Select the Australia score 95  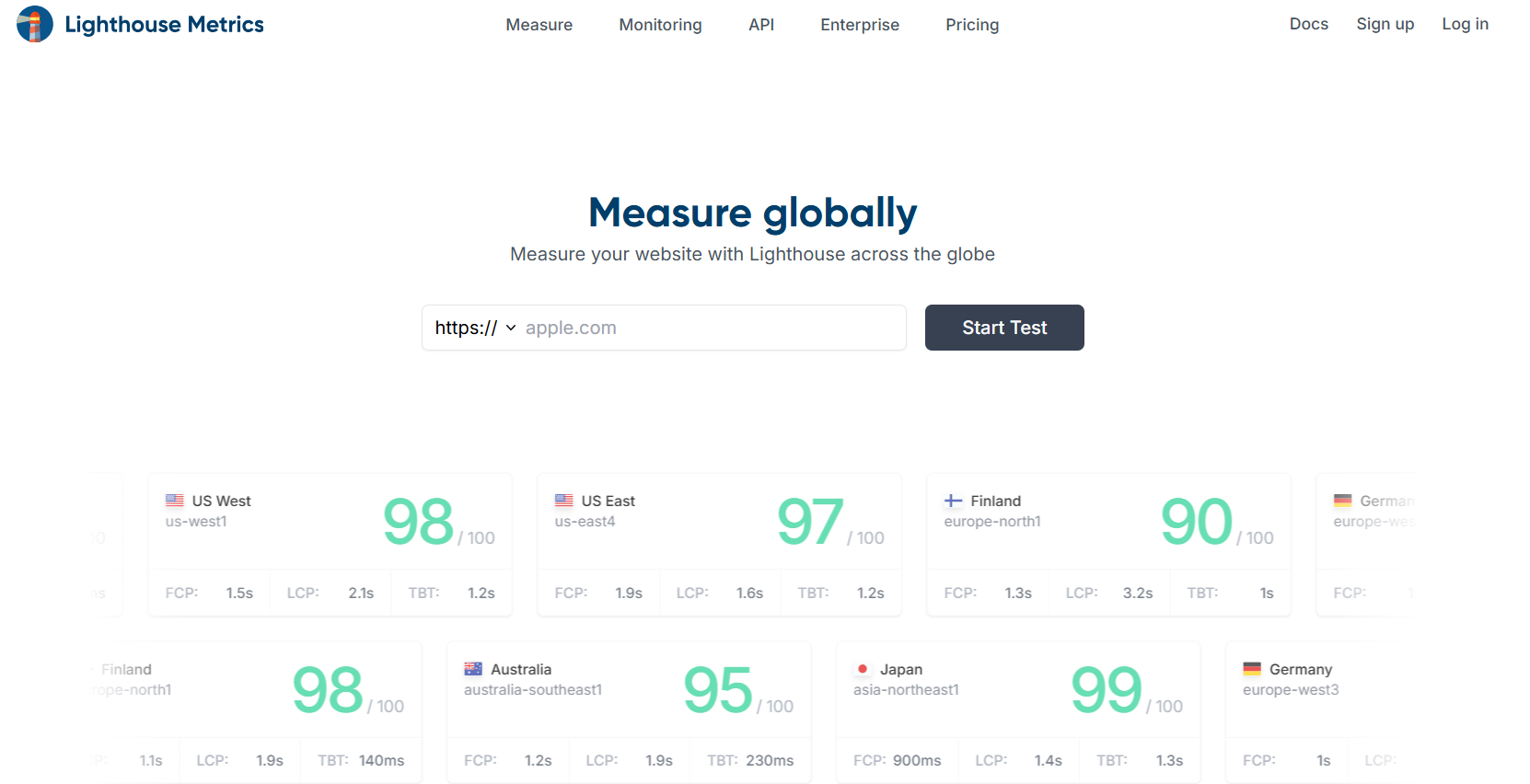tap(718, 690)
